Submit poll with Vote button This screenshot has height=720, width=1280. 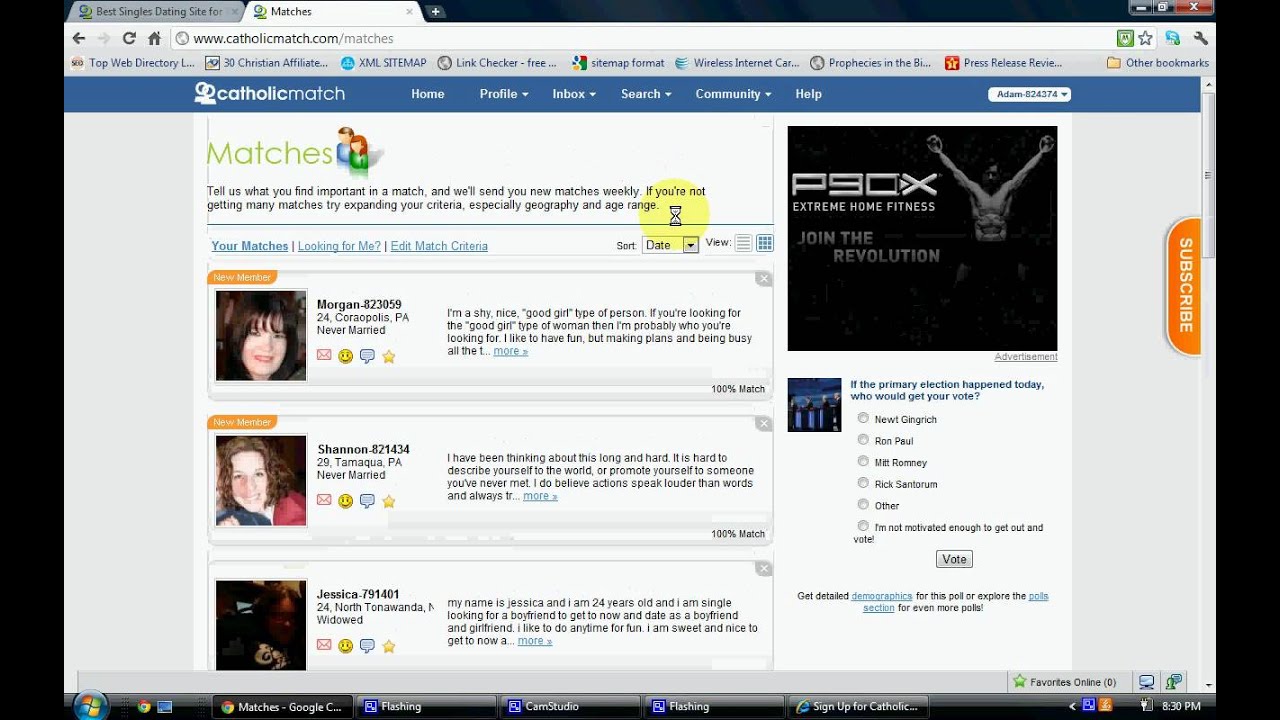point(954,559)
